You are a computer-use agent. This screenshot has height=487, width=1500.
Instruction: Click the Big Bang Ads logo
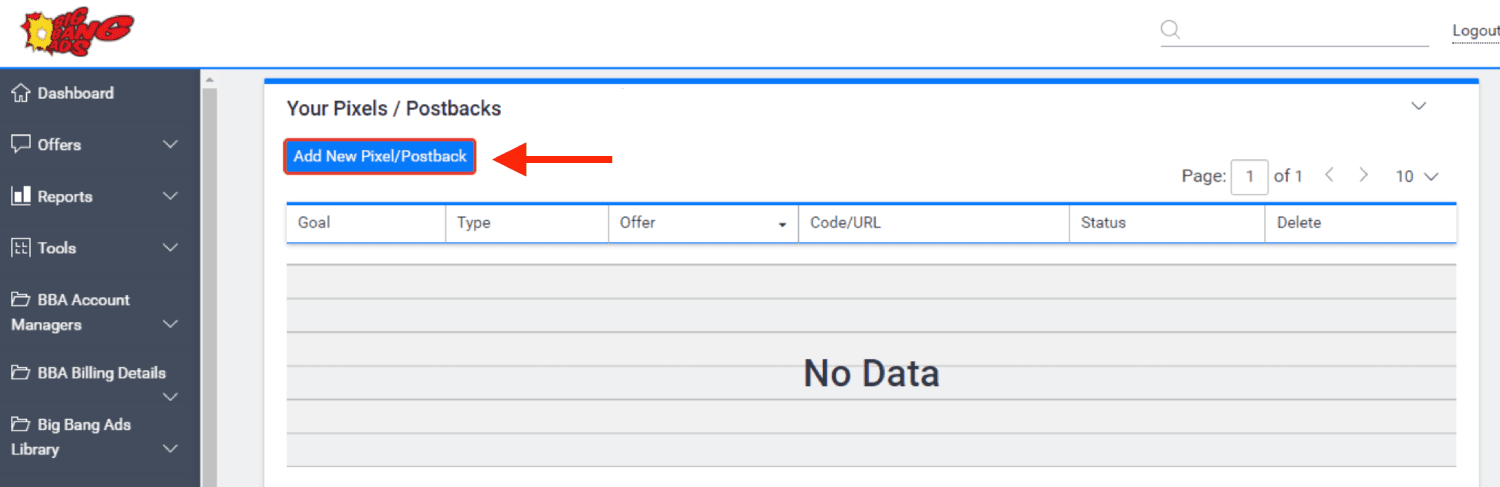pyautogui.click(x=77, y=33)
